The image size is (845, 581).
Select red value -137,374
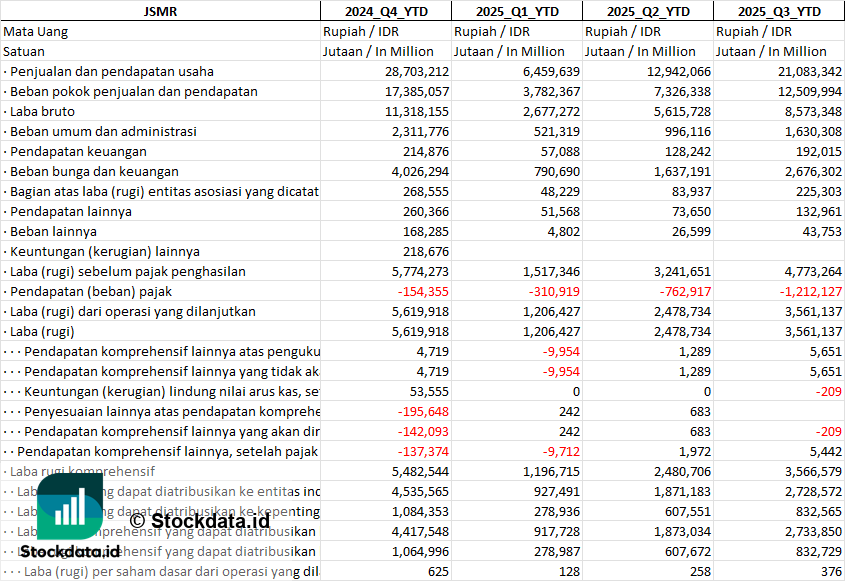423,451
